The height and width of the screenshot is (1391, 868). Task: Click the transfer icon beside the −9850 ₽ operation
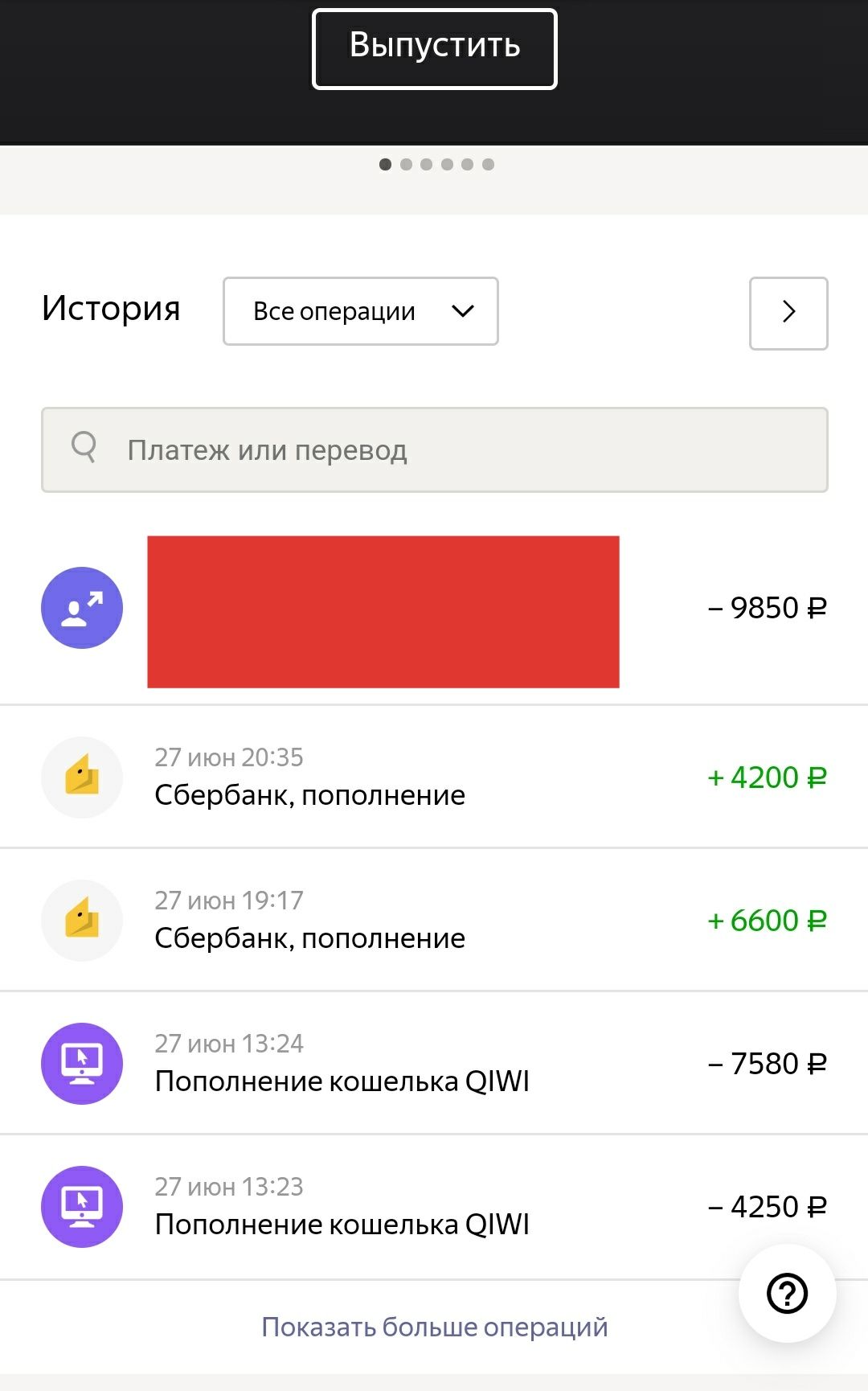tap(82, 608)
